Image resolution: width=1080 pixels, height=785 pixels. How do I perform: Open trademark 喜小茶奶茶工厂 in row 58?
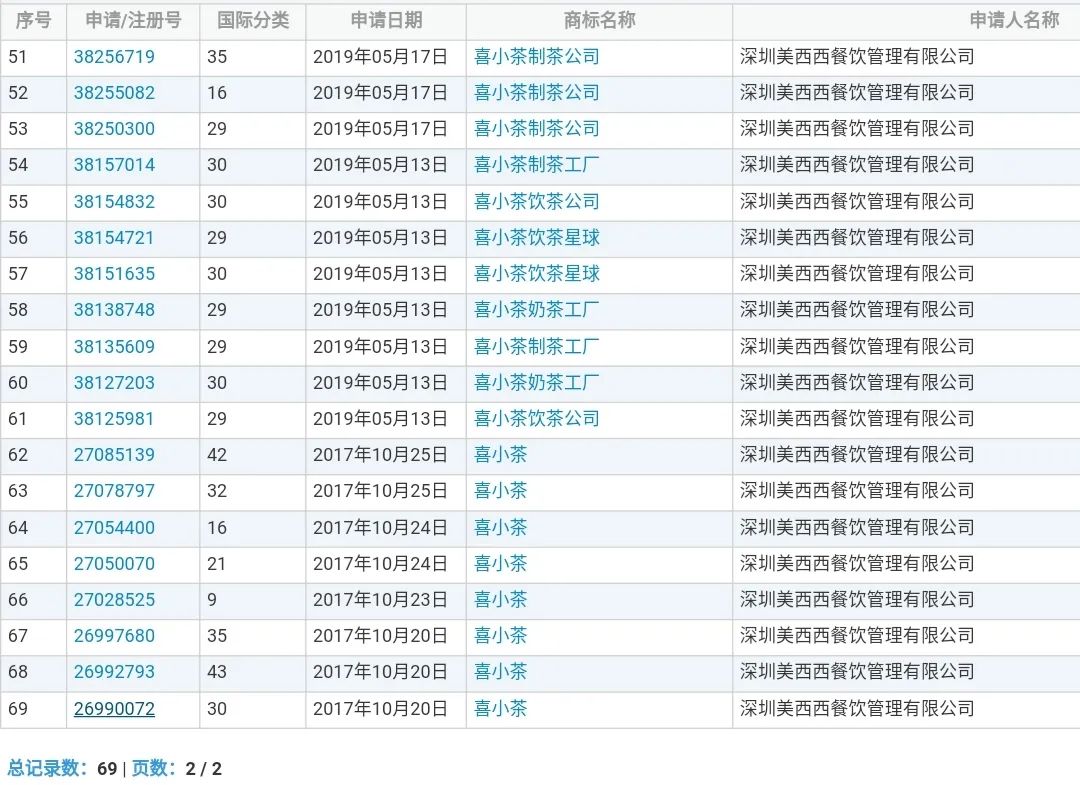coord(537,310)
